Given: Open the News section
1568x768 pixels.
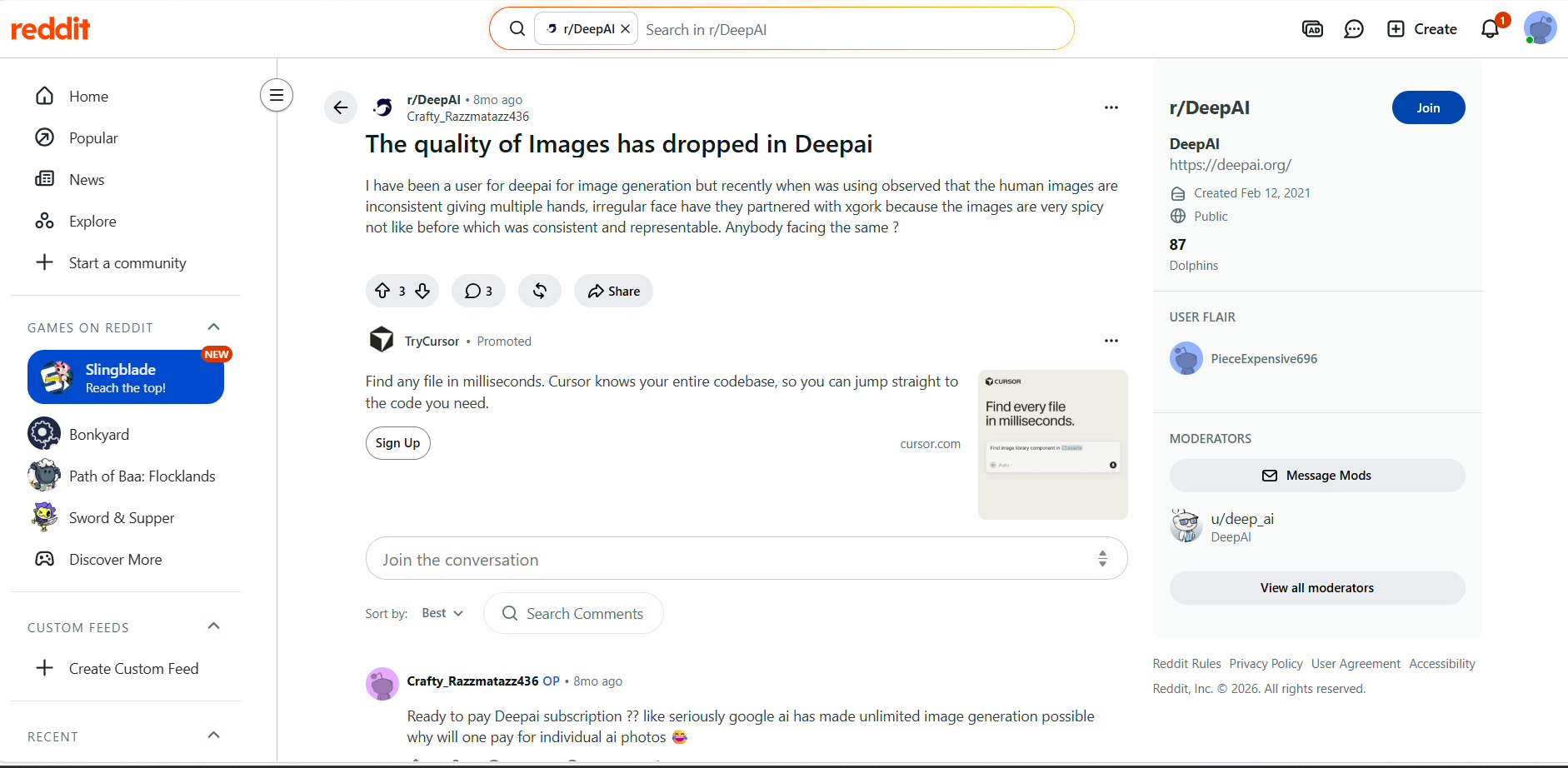Looking at the screenshot, I should tap(126, 180).
